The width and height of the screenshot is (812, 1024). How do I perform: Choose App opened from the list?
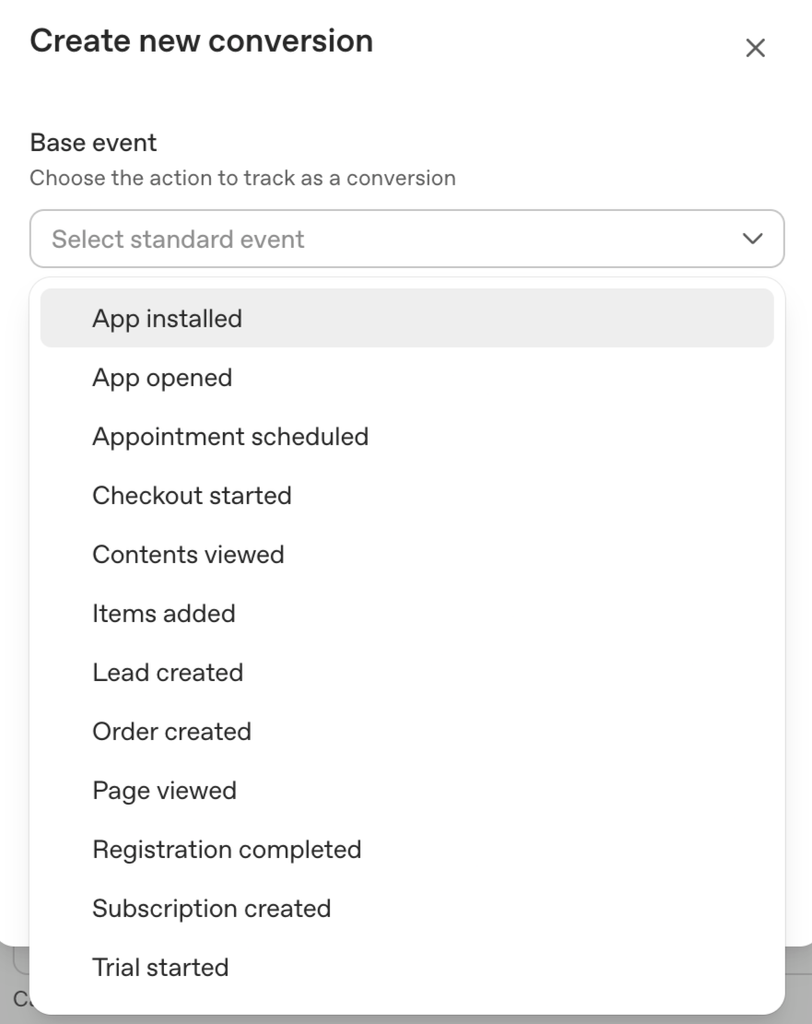(x=406, y=377)
